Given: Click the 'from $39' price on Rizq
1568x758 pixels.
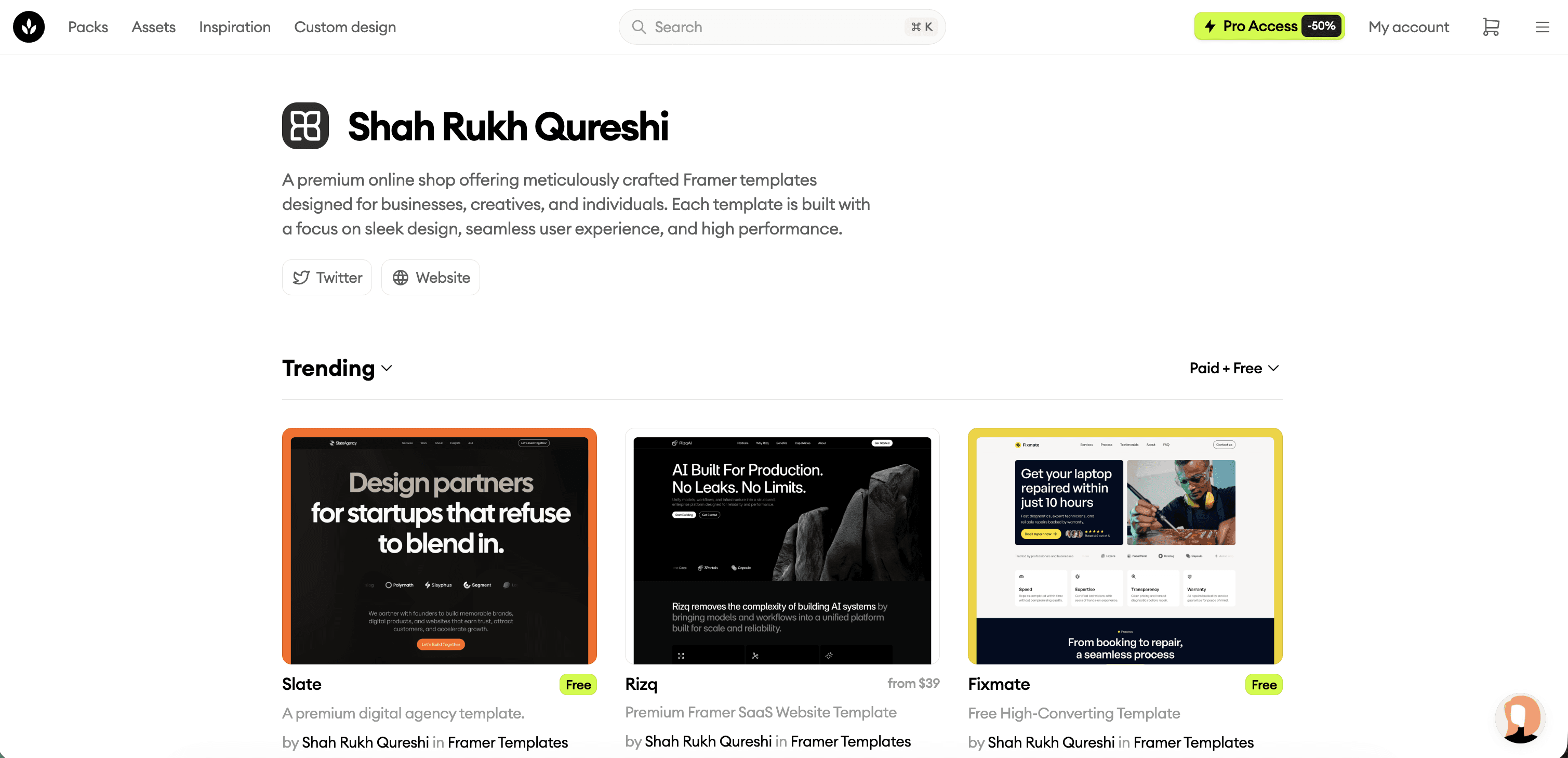Looking at the screenshot, I should pyautogui.click(x=913, y=683).
